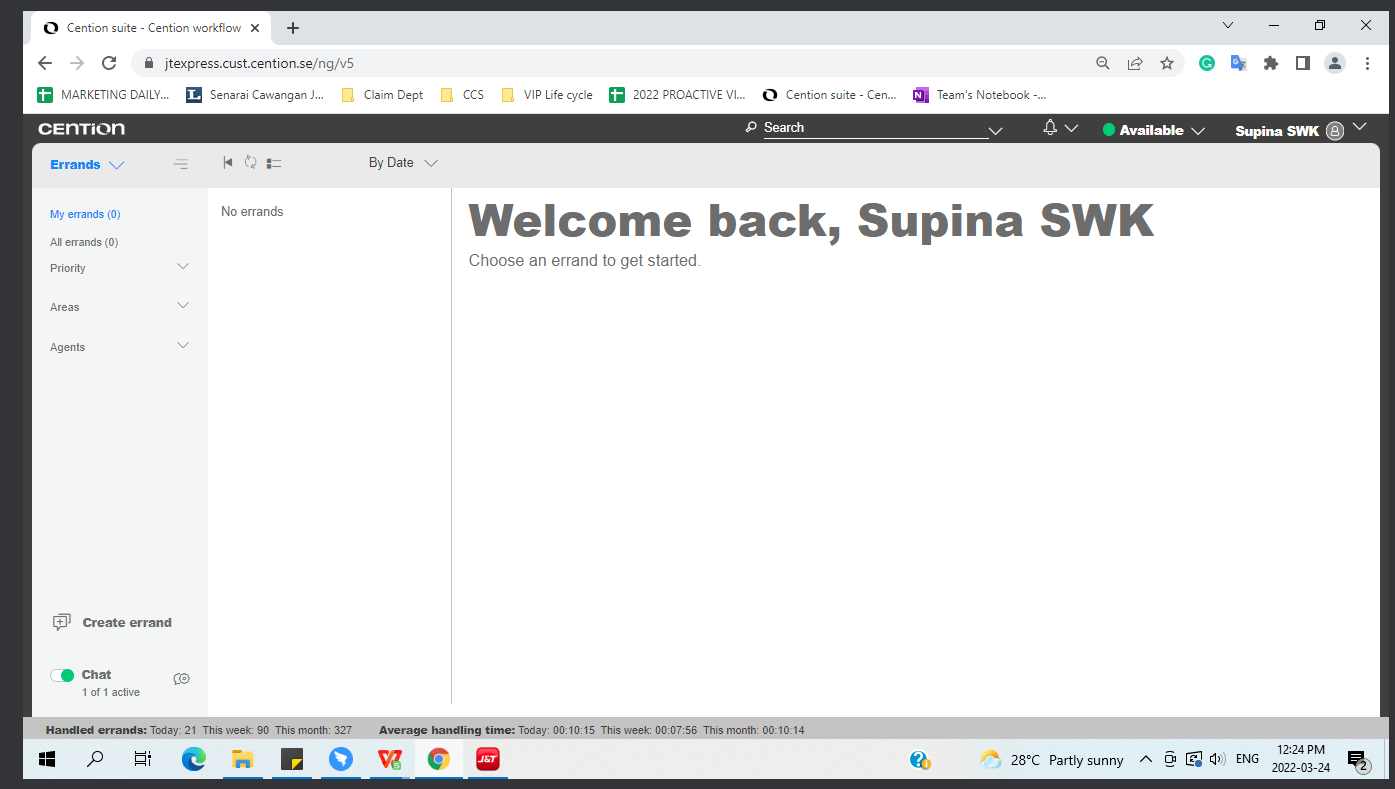1395x789 pixels.
Task: Switch the errand list view layout icon
Action: click(274, 163)
